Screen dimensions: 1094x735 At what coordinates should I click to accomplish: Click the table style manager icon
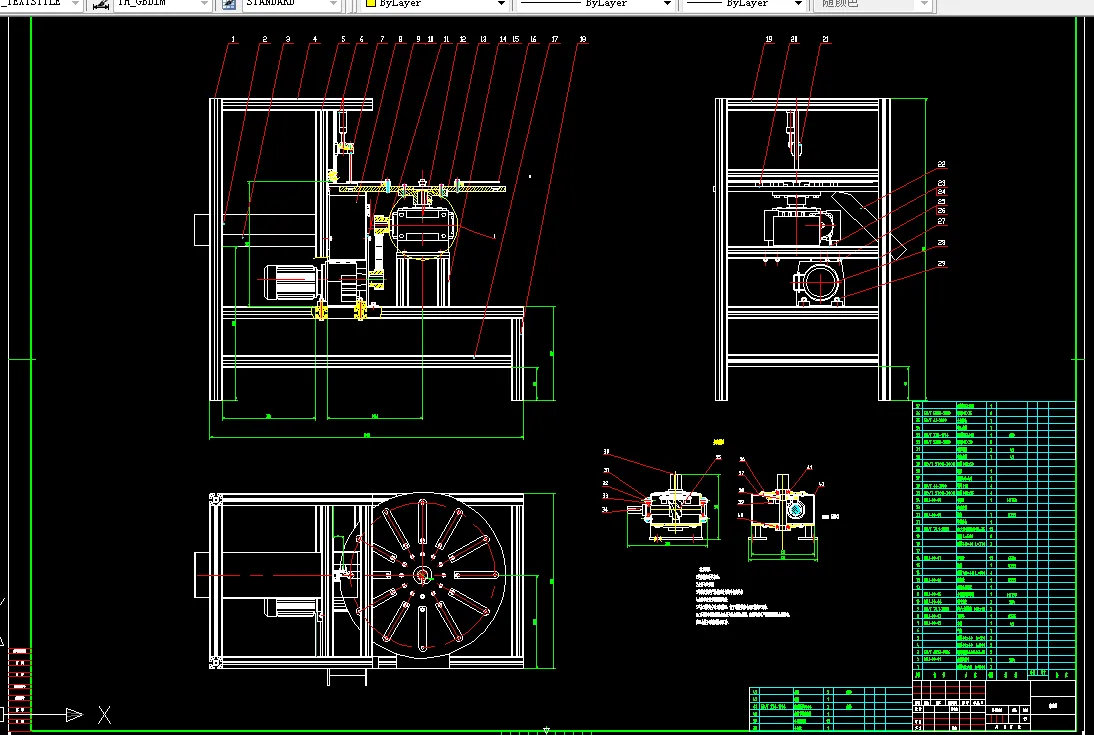[229, 4]
